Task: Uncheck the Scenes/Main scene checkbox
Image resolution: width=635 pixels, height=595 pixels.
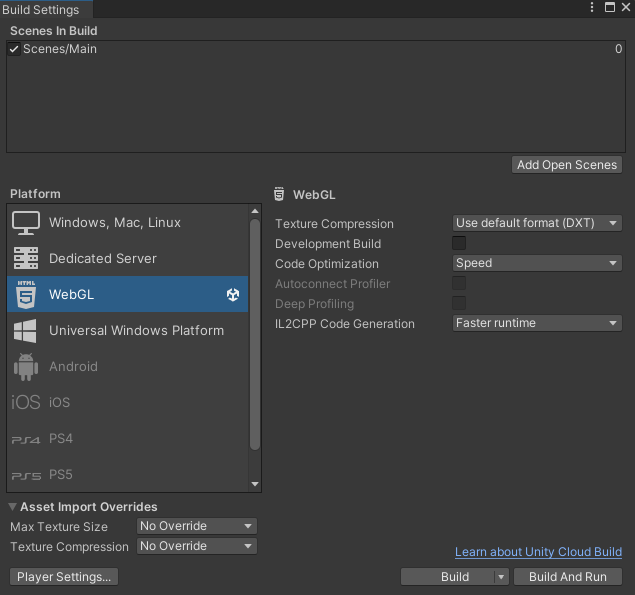Action: click(x=14, y=49)
